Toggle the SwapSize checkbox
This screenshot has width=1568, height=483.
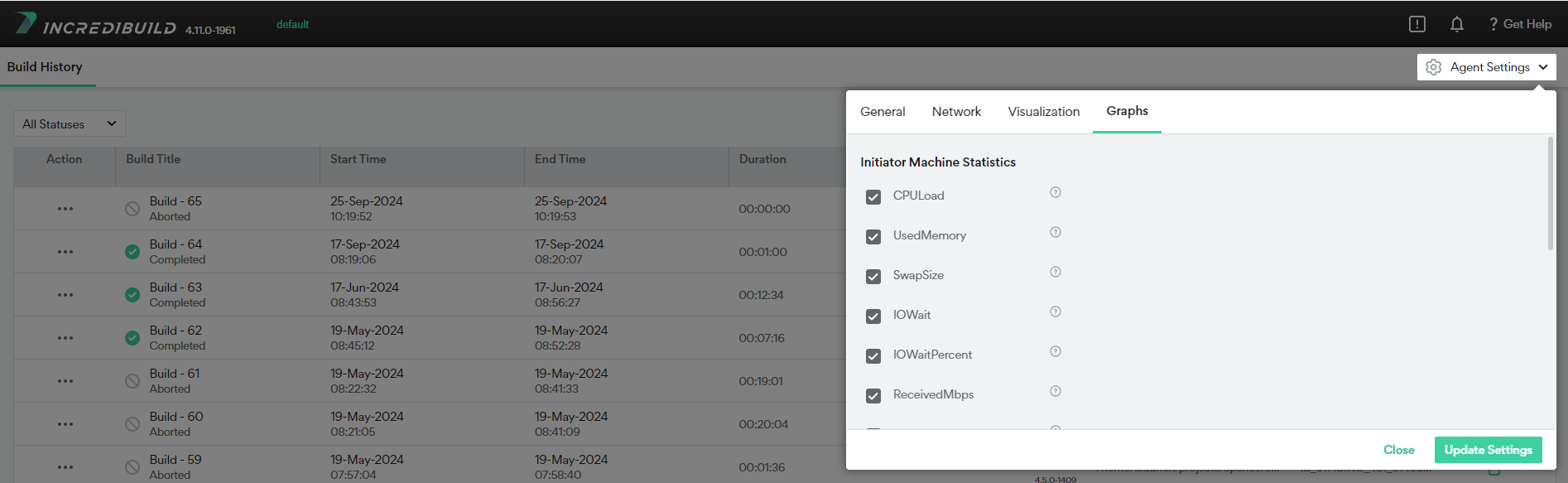click(x=873, y=277)
